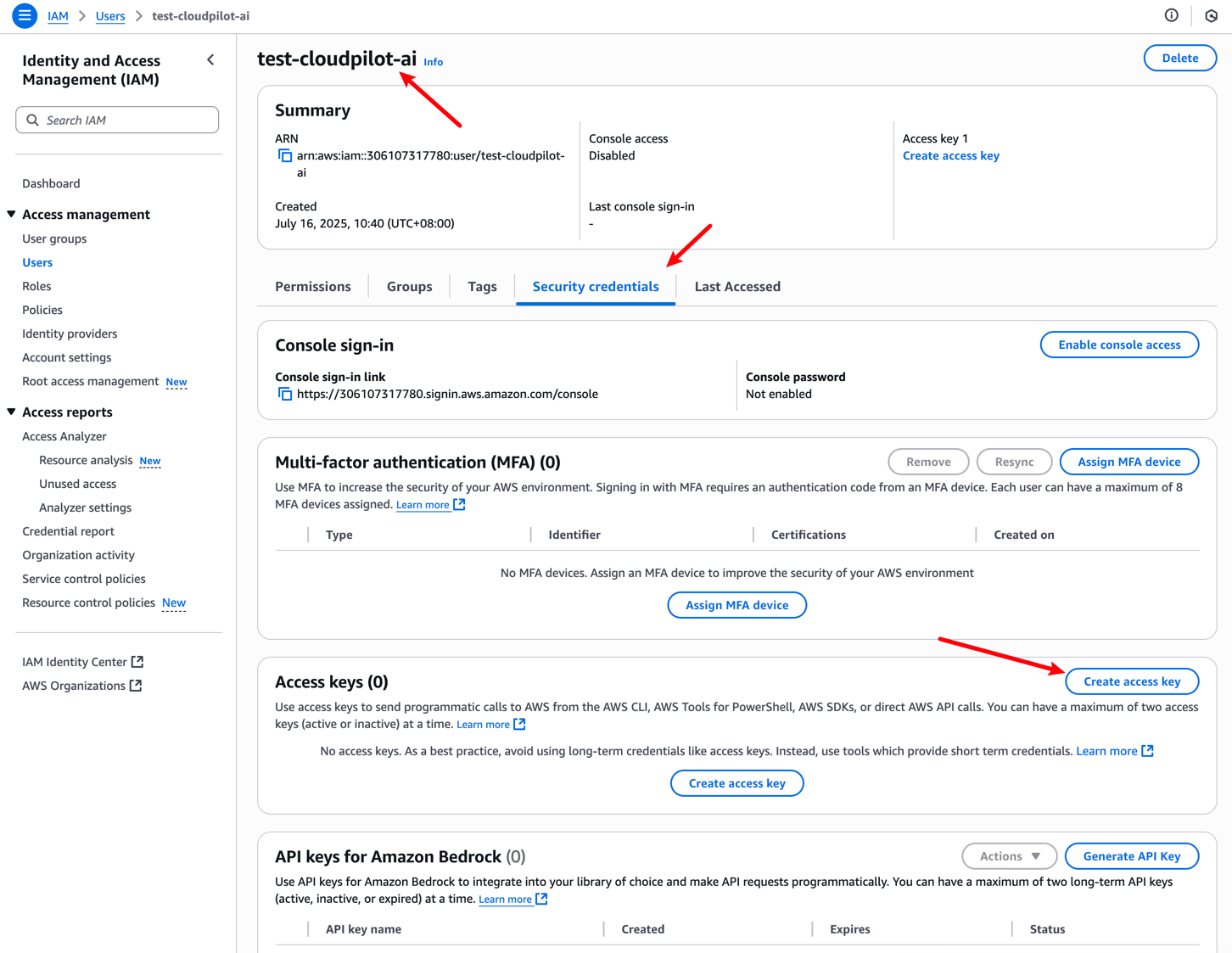The height and width of the screenshot is (953, 1232).
Task: Open the Actions dropdown for Bedrock API keys
Action: coord(1009,856)
